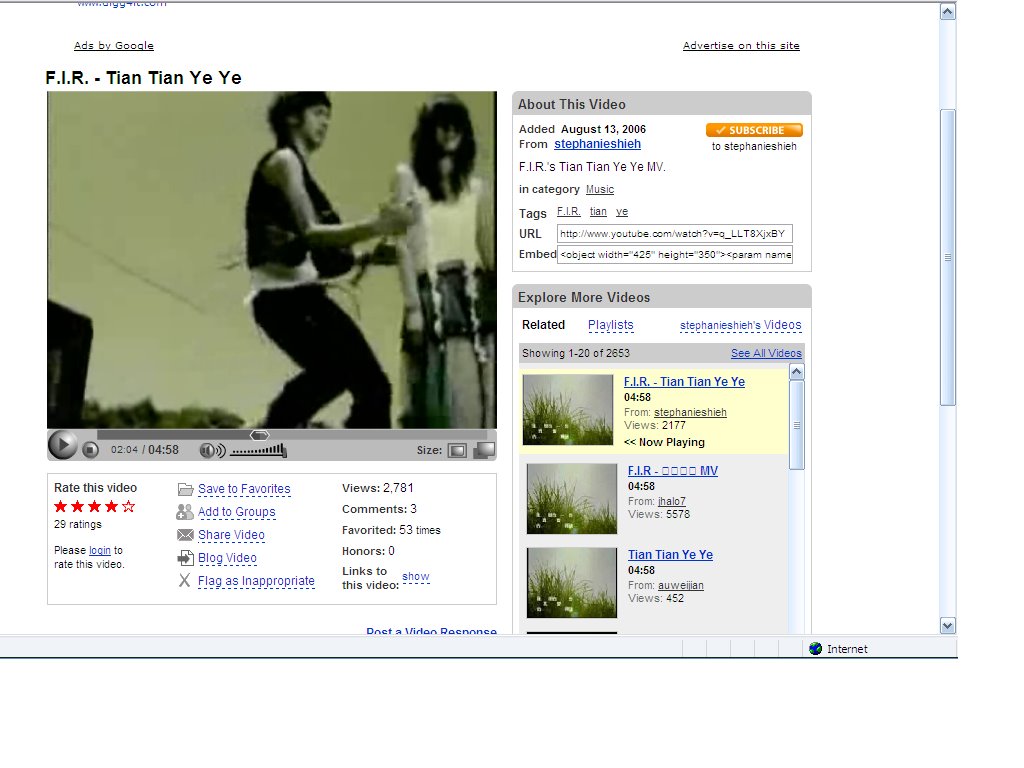Screen dimensions: 1024x768
Task: Click the F.I.R. tag
Action: pyautogui.click(x=568, y=212)
